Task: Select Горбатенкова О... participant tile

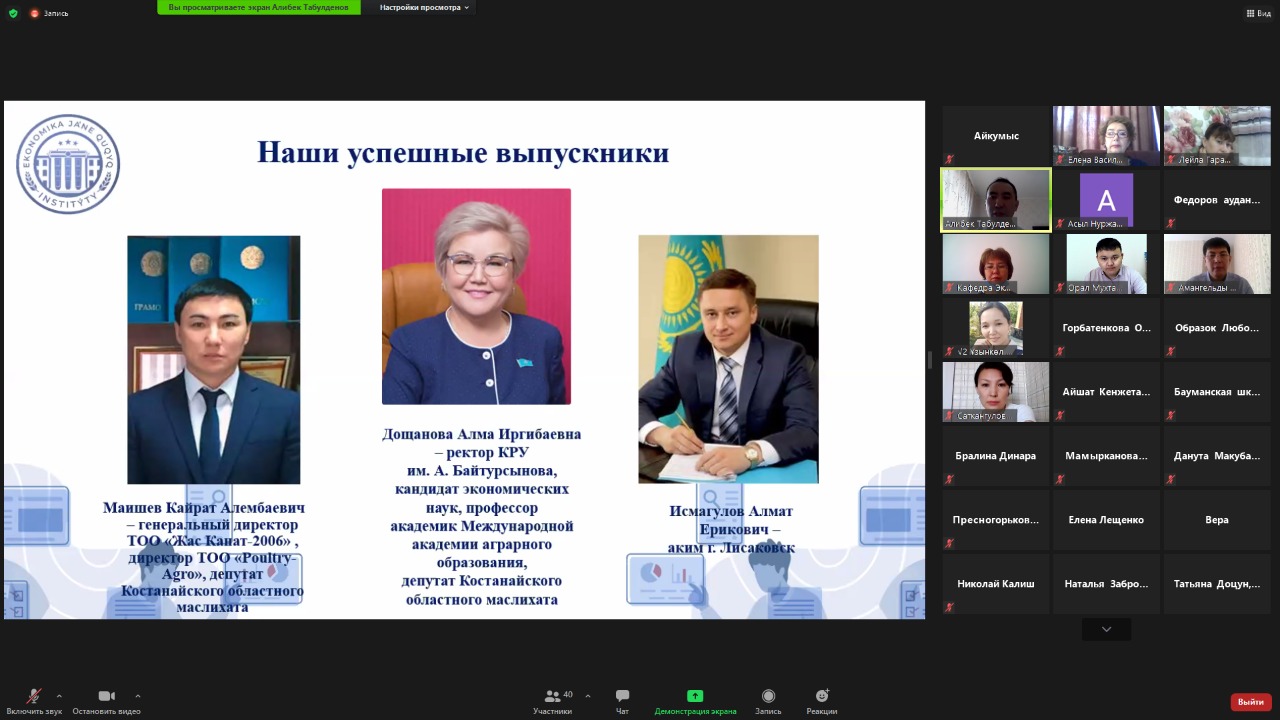Action: 1106,328
